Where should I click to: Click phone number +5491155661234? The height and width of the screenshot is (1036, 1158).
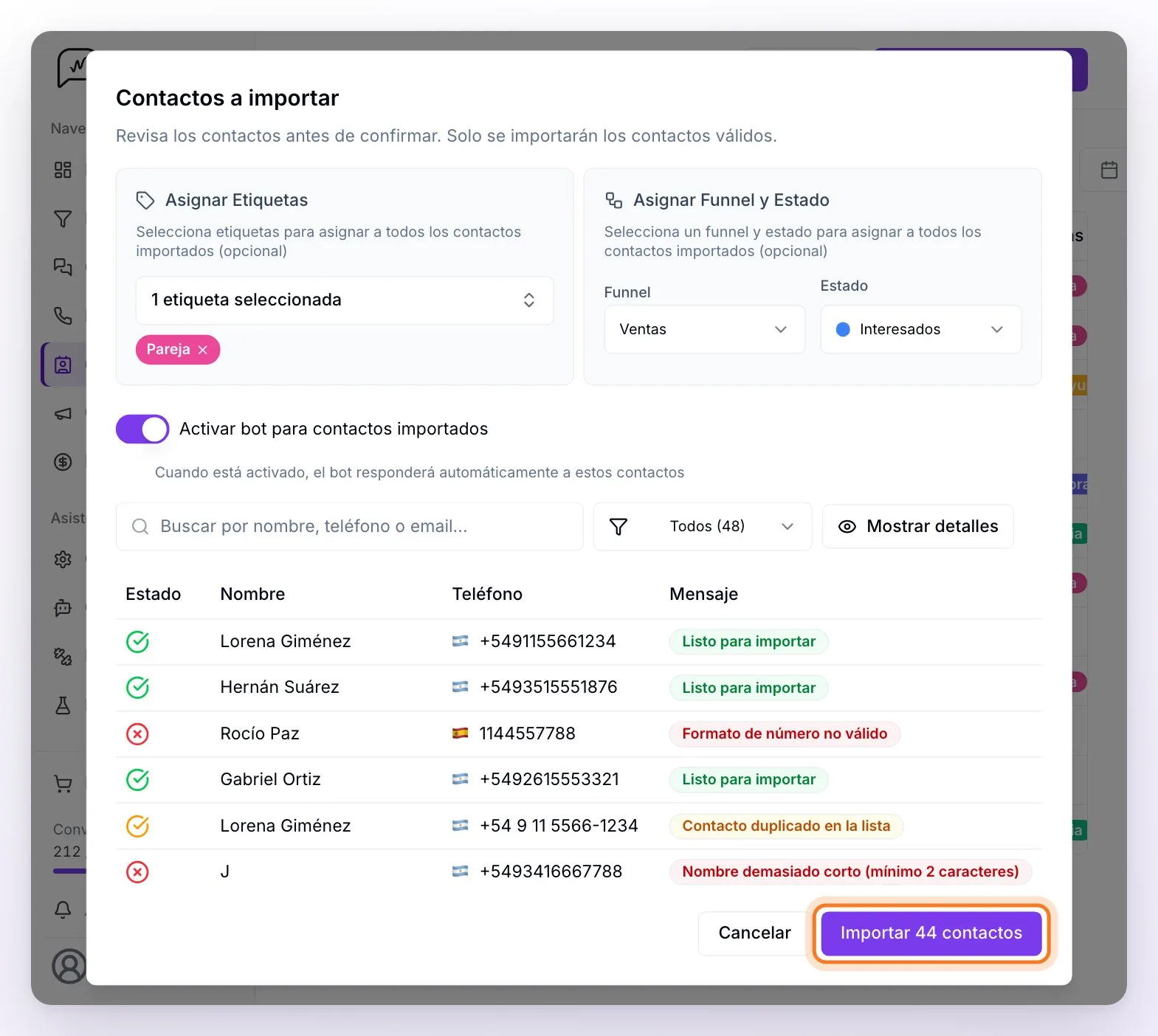(548, 641)
